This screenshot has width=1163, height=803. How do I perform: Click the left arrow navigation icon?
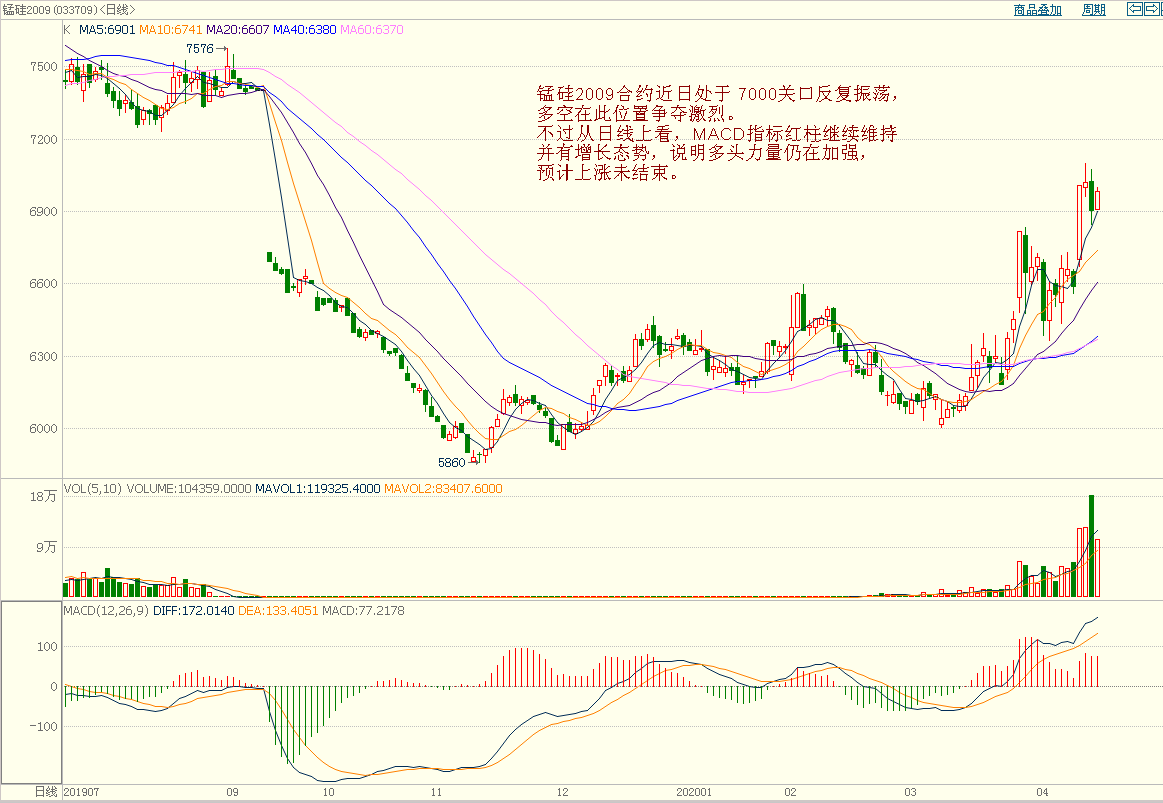pos(1134,9)
